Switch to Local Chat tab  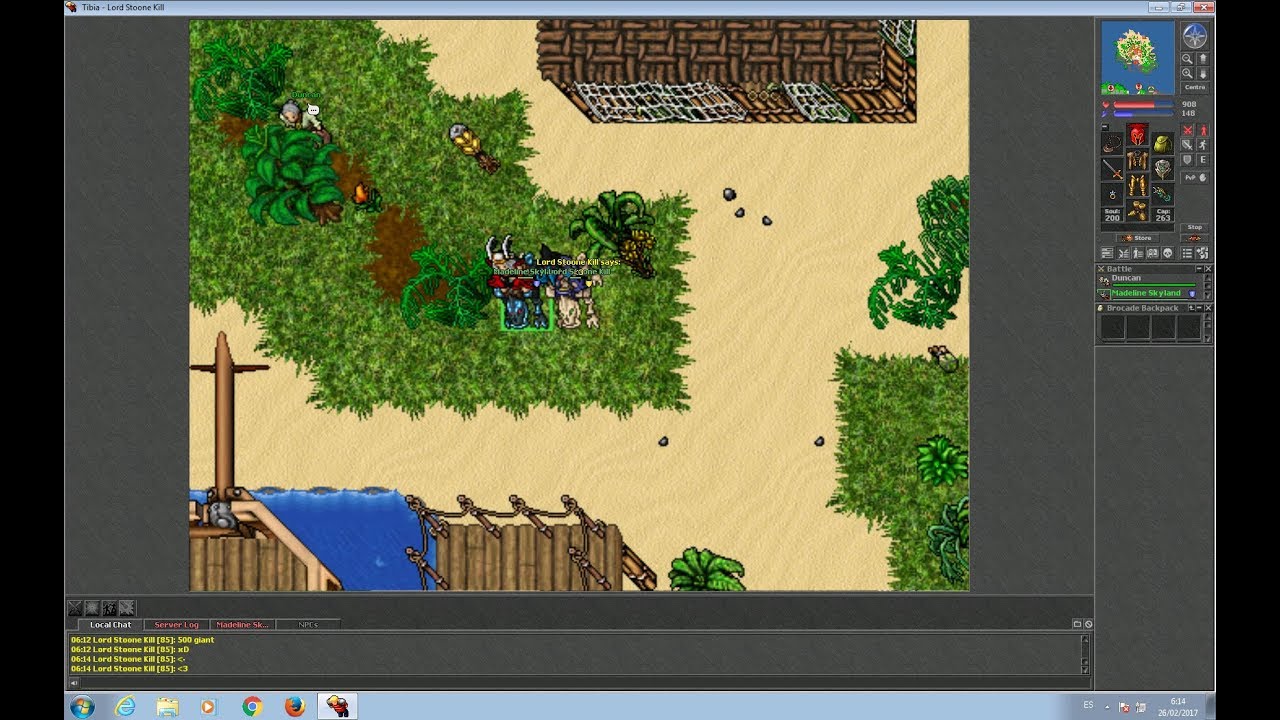(110, 625)
